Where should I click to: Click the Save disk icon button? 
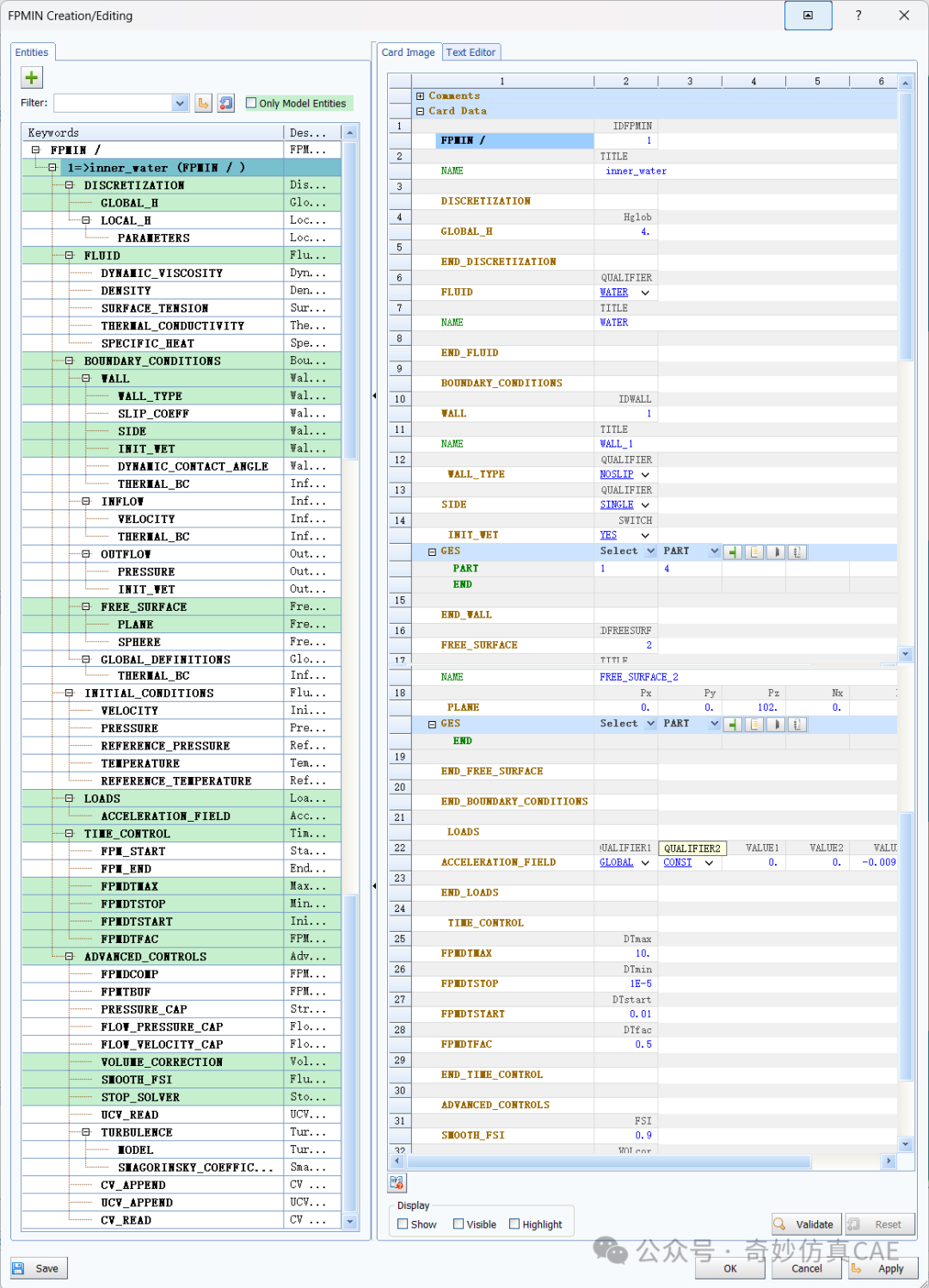(39, 1268)
